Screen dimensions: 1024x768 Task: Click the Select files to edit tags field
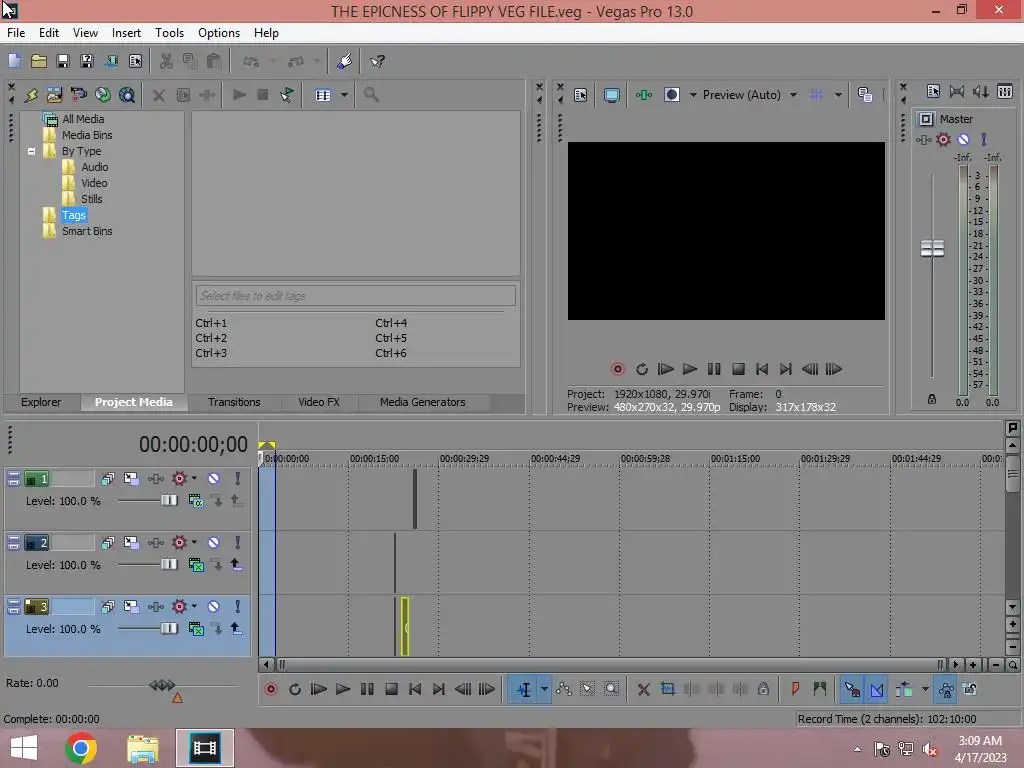click(355, 296)
